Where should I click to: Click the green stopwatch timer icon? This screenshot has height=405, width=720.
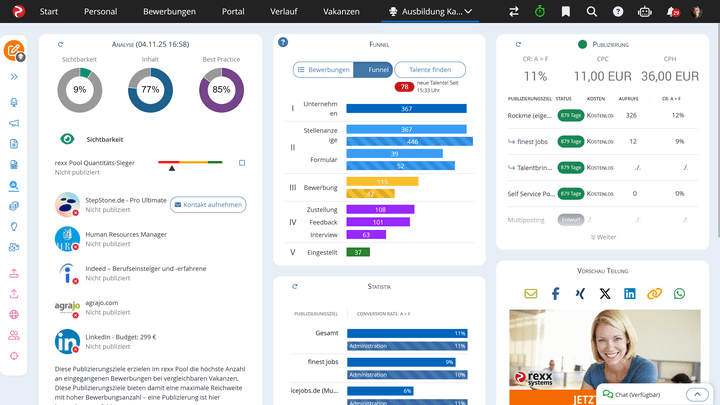[x=540, y=12]
